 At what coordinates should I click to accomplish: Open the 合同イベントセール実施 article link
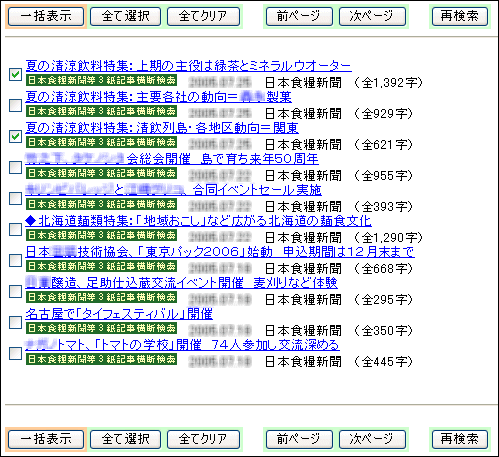[x=173, y=190]
